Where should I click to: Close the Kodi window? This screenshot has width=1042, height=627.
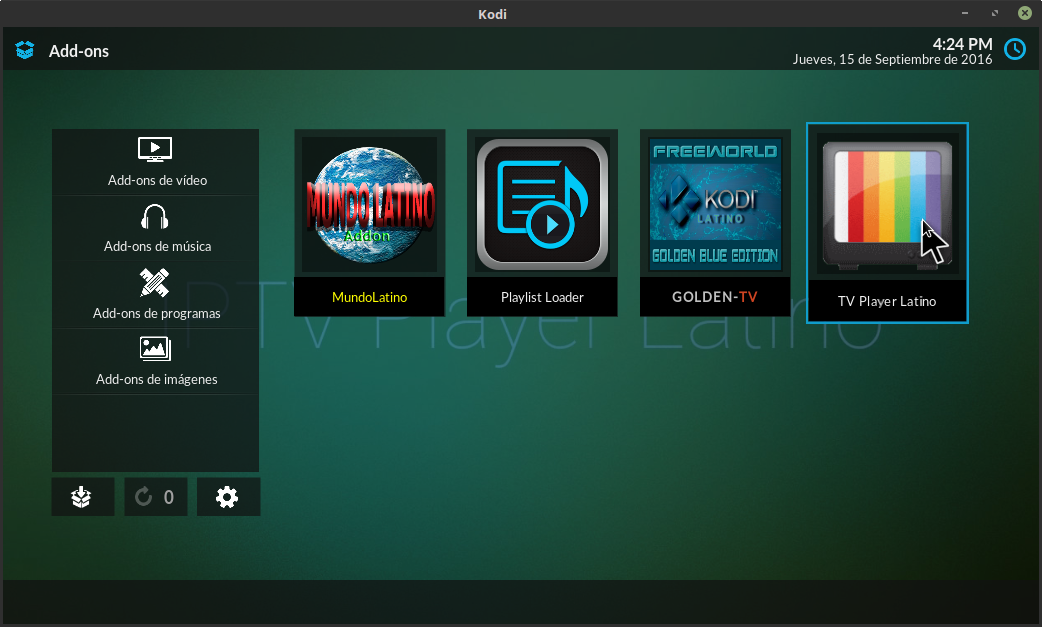1025,13
